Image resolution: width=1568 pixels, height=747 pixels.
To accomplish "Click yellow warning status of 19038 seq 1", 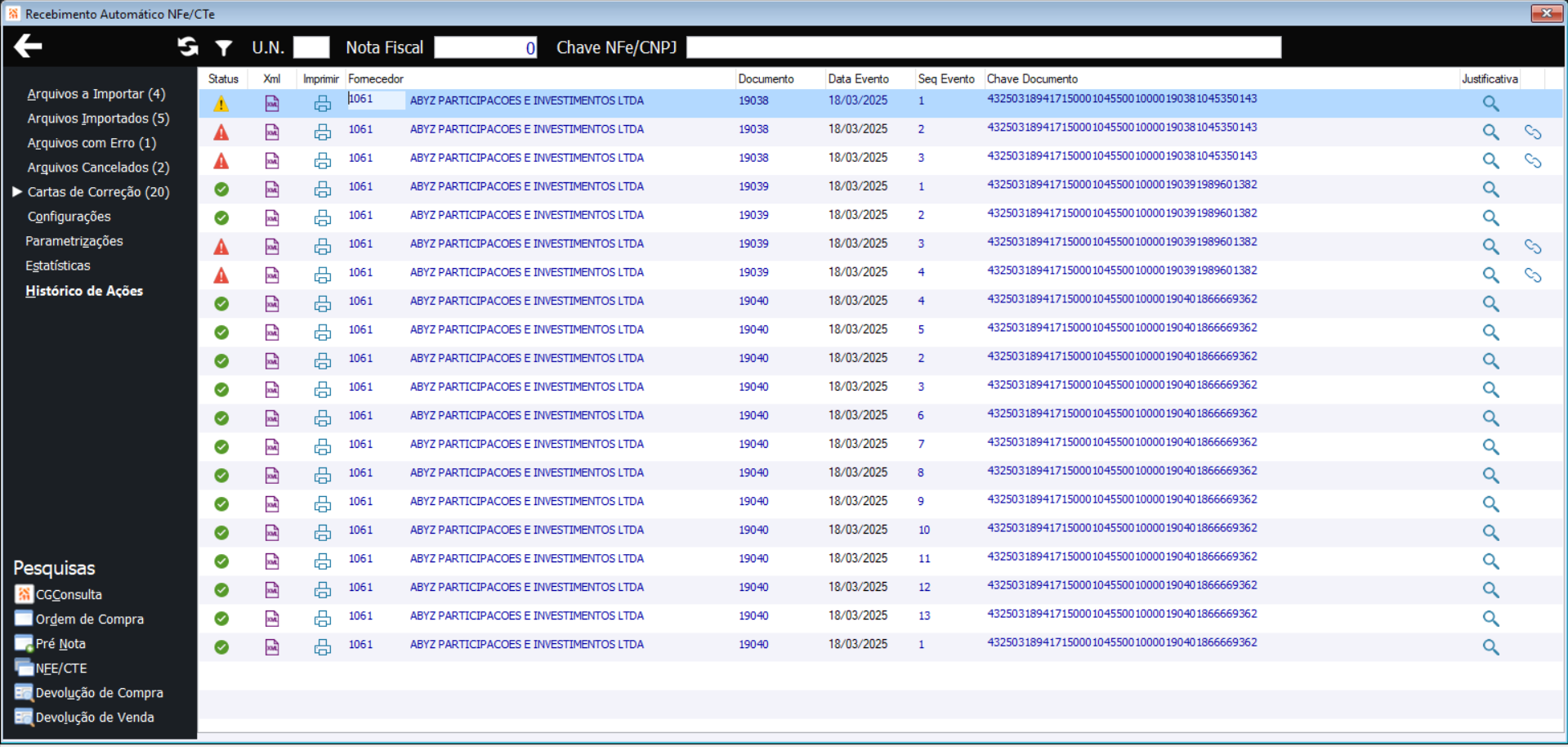I will pyautogui.click(x=221, y=104).
